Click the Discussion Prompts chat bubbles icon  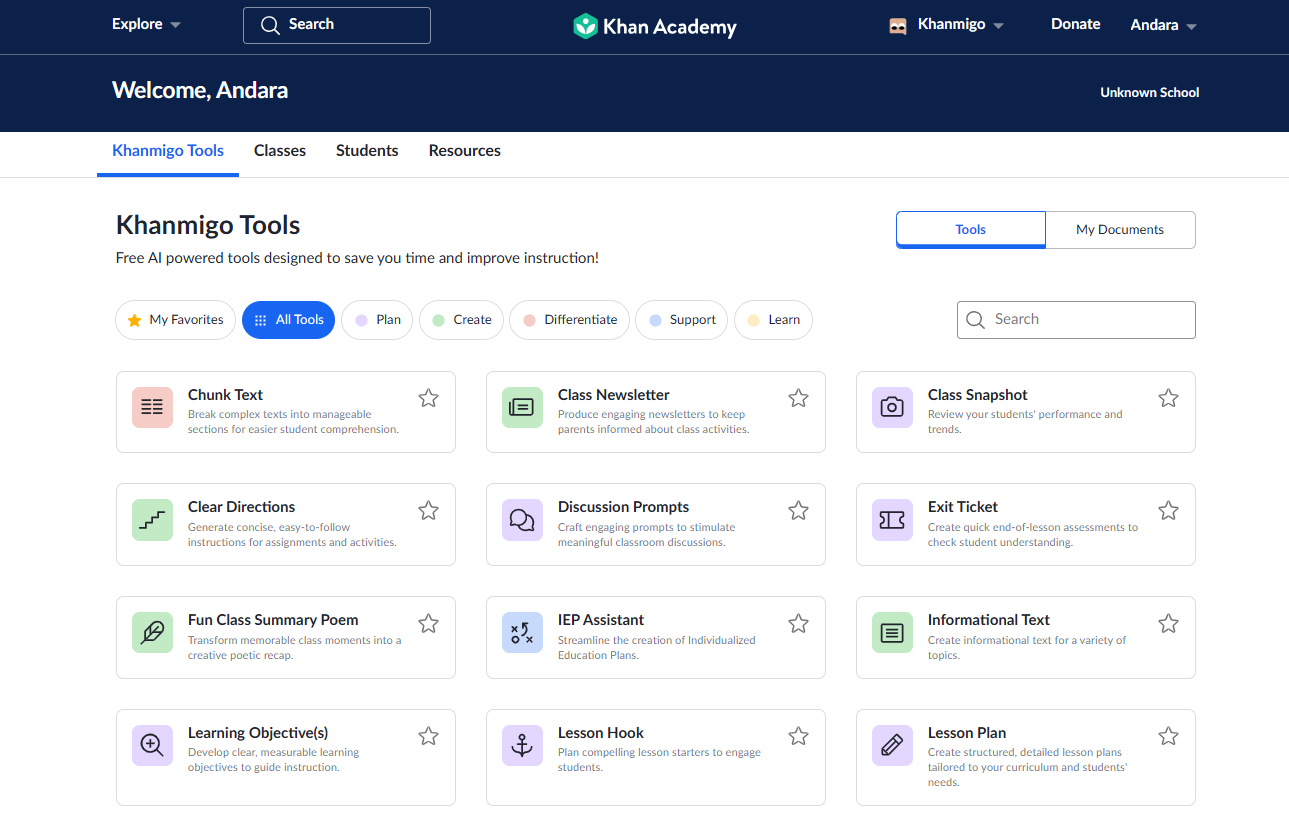pos(522,520)
